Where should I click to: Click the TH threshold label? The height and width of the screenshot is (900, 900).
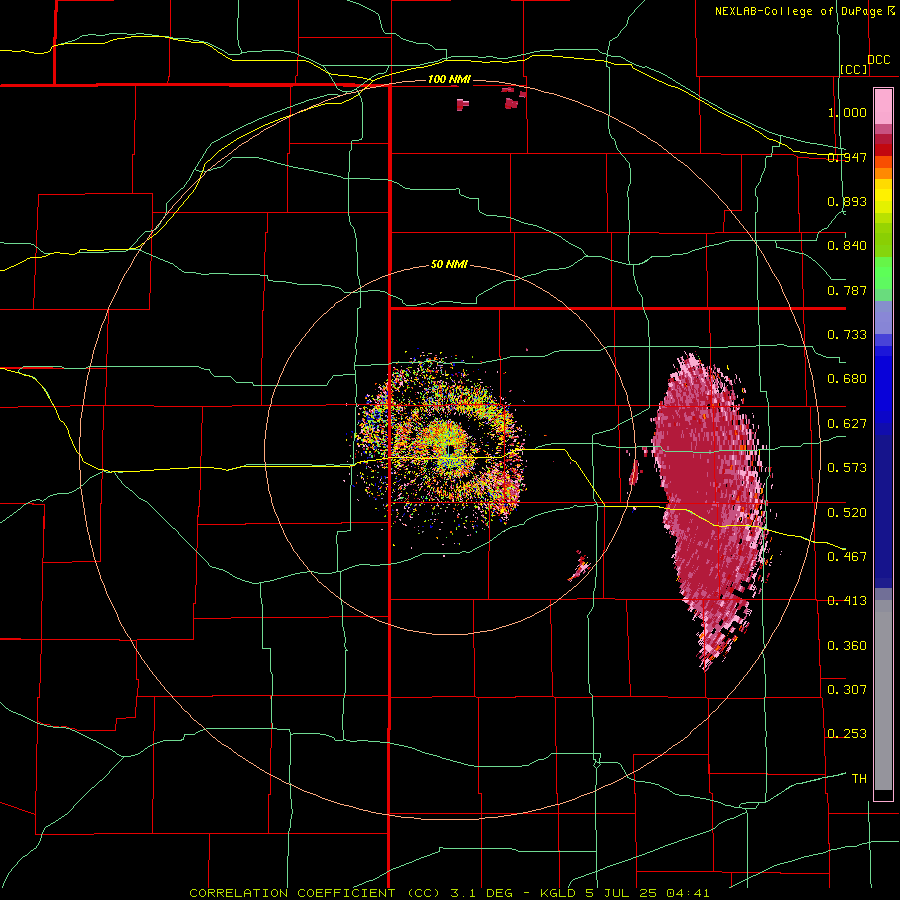click(859, 778)
